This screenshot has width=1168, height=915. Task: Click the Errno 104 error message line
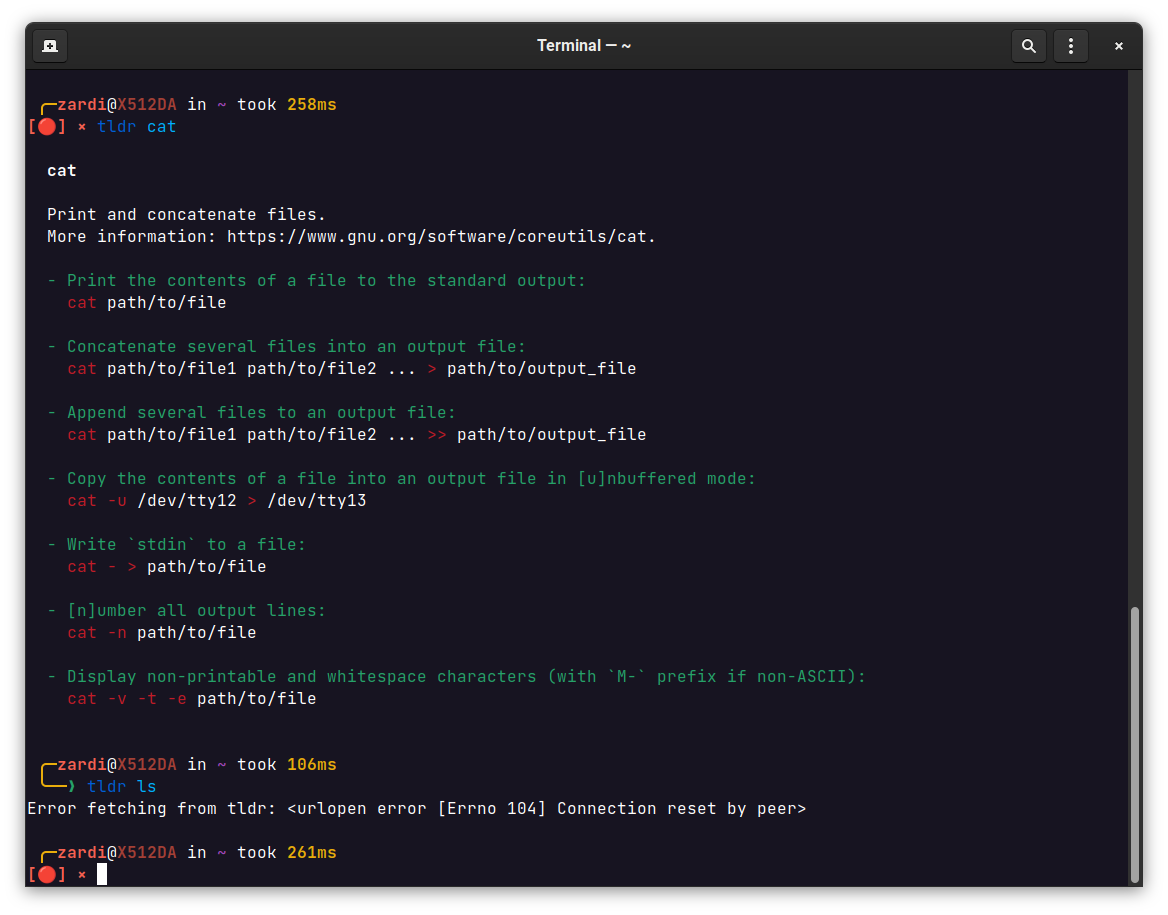point(417,808)
